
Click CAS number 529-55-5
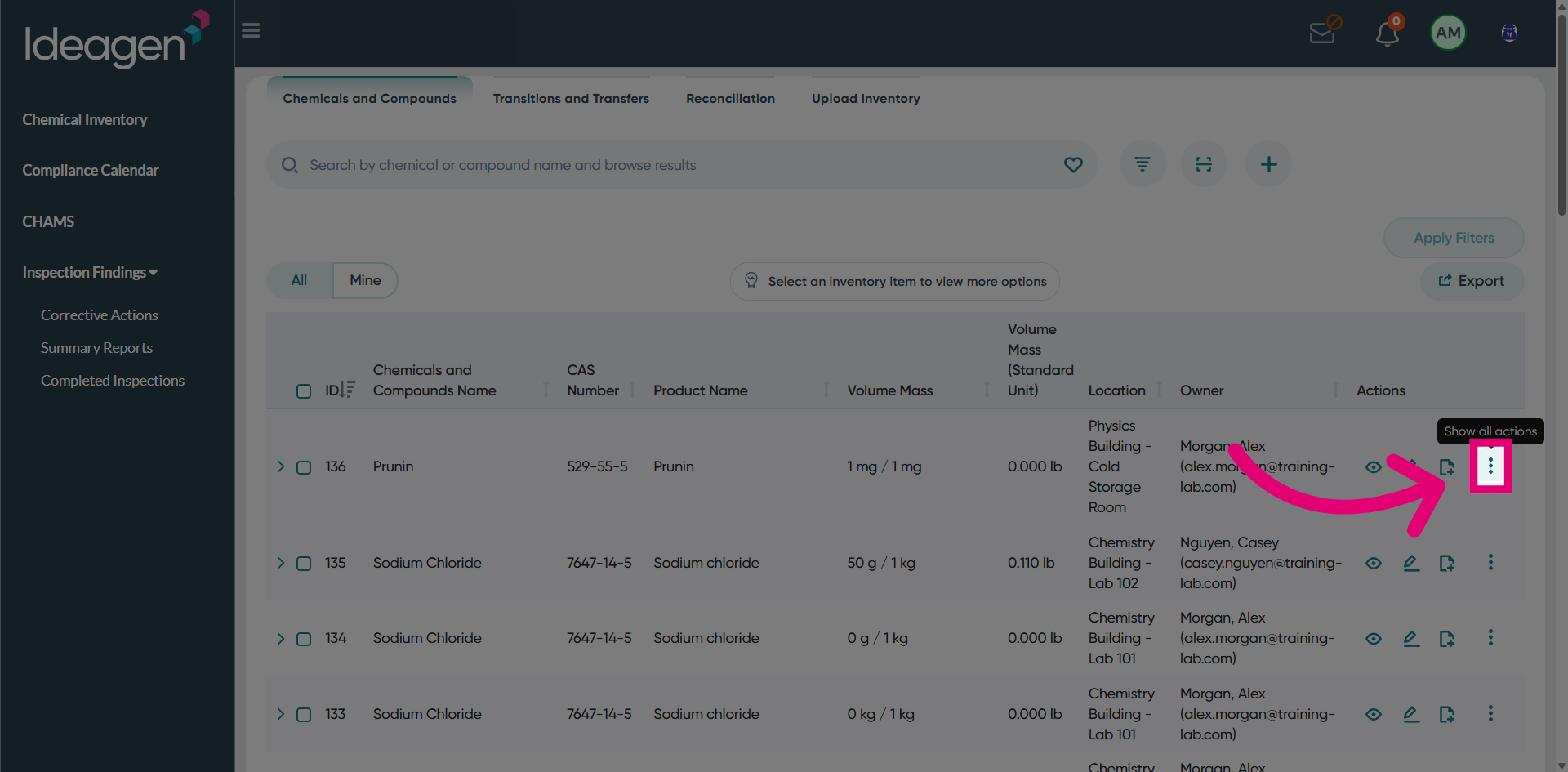(x=597, y=466)
